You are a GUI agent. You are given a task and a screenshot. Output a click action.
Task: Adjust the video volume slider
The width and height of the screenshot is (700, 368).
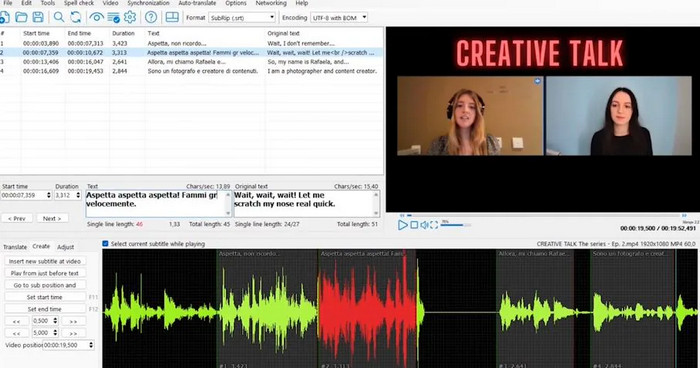(x=455, y=225)
